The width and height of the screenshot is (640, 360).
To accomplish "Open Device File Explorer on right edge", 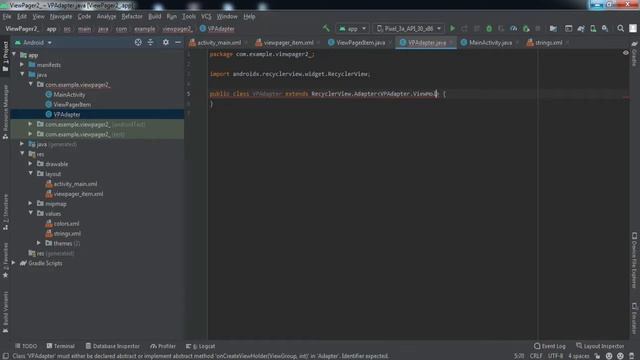I will click(634, 260).
